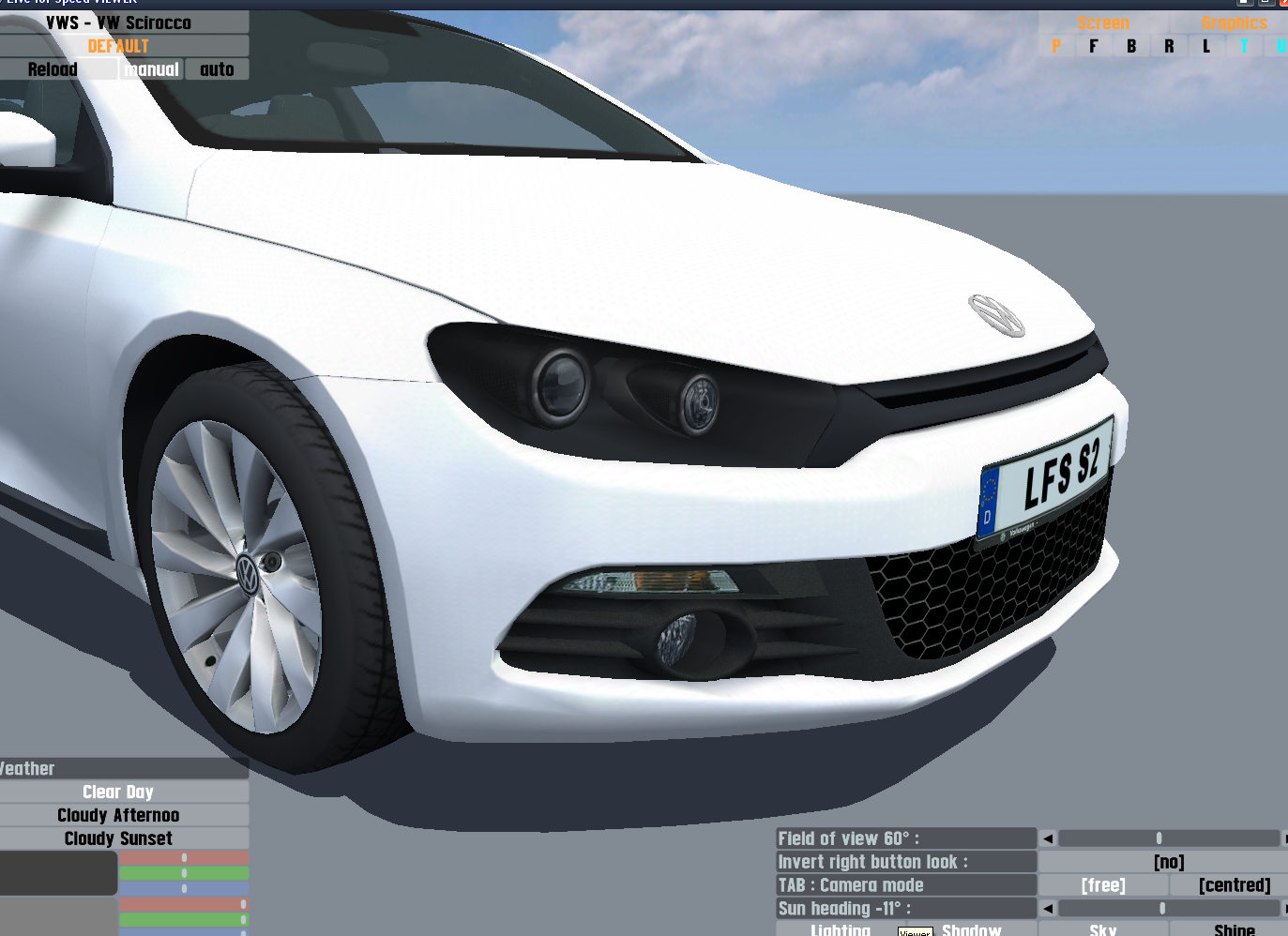Set reload mode to auto
This screenshot has height=936, width=1288.
[x=217, y=69]
